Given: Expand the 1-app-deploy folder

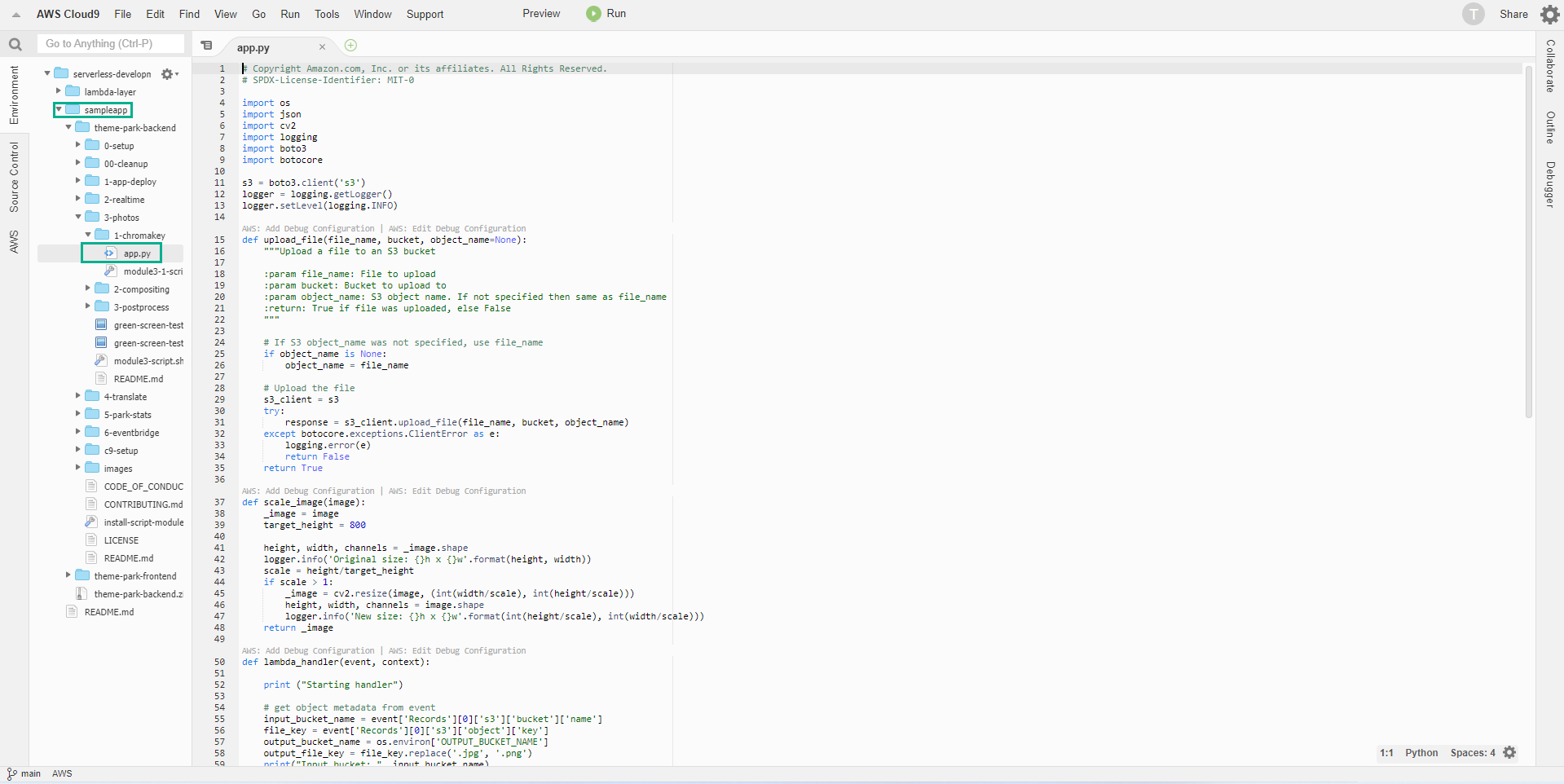Looking at the screenshot, I should pos(78,181).
